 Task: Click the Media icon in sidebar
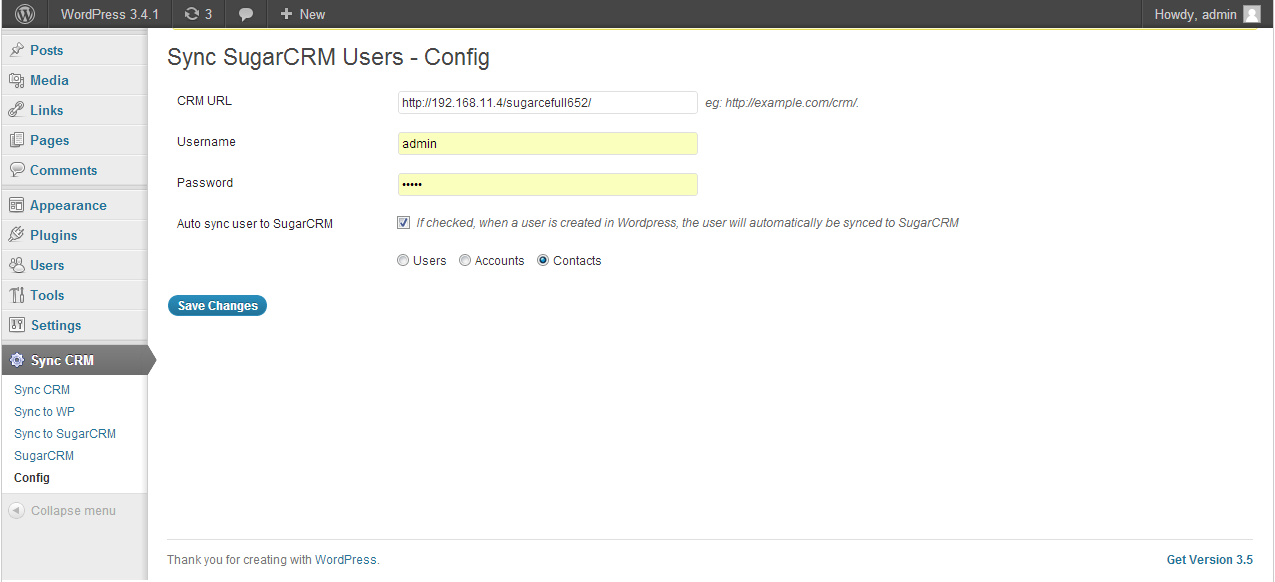pos(16,80)
